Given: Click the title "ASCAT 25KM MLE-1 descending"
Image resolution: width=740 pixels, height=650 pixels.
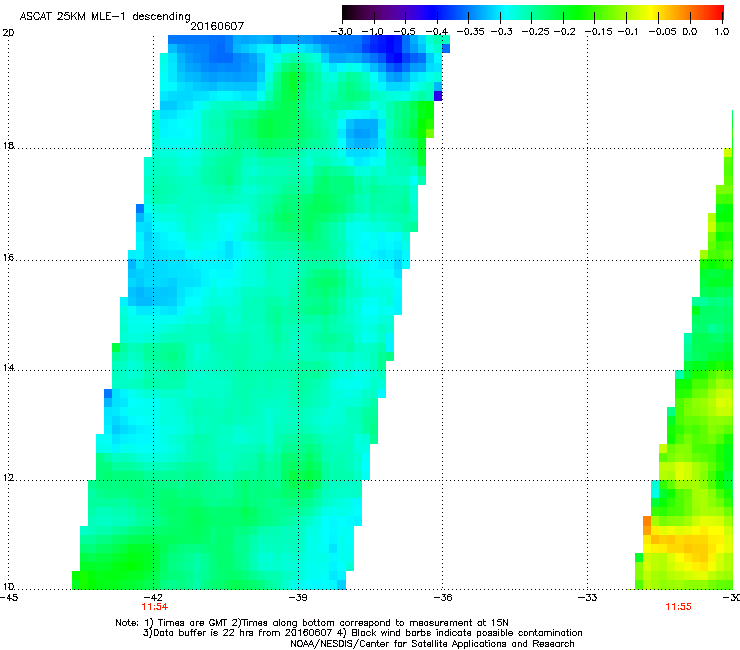Looking at the screenshot, I should click(x=105, y=17).
